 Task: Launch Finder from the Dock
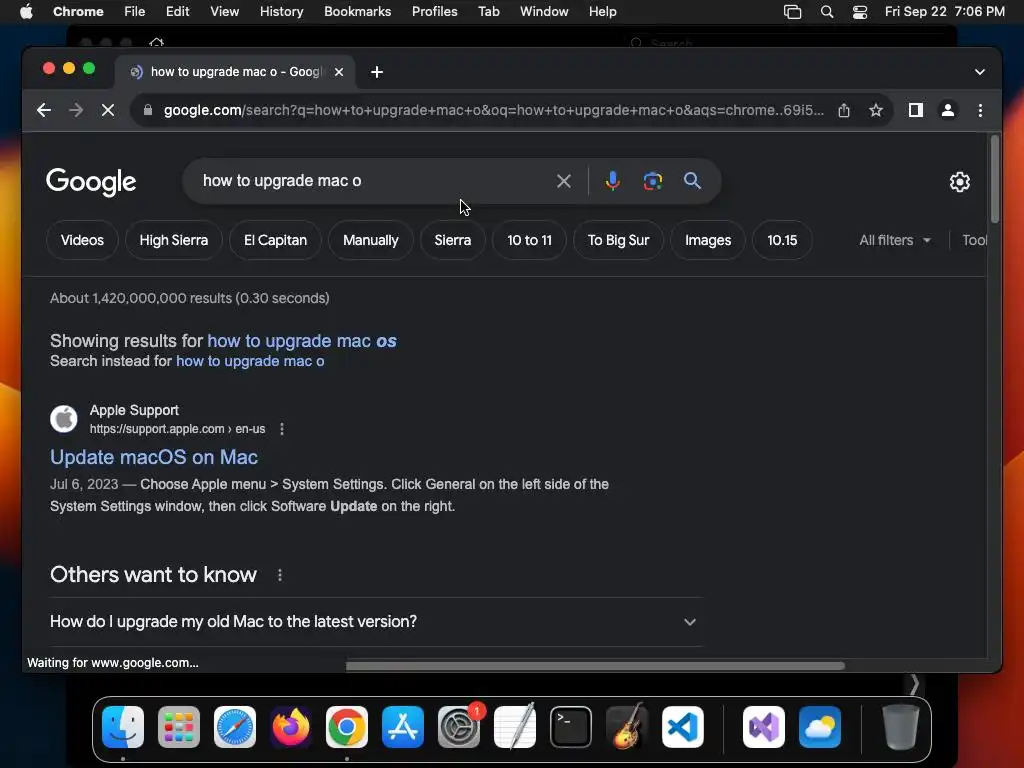123,727
